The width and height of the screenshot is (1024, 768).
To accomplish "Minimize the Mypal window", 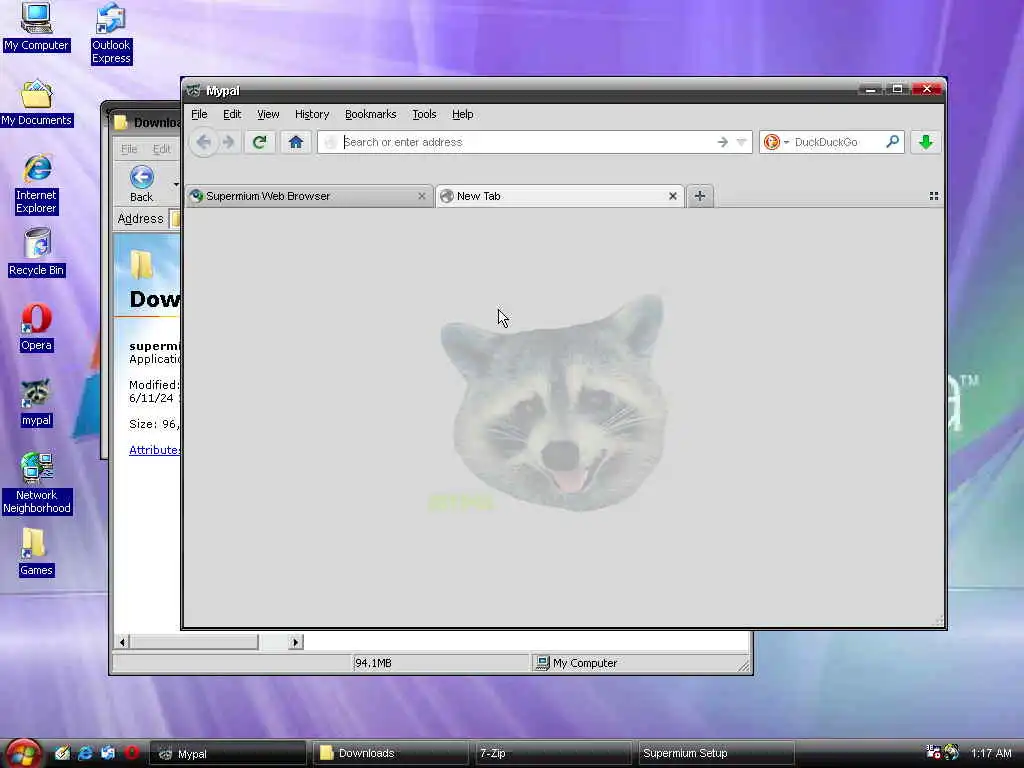I will click(871, 89).
